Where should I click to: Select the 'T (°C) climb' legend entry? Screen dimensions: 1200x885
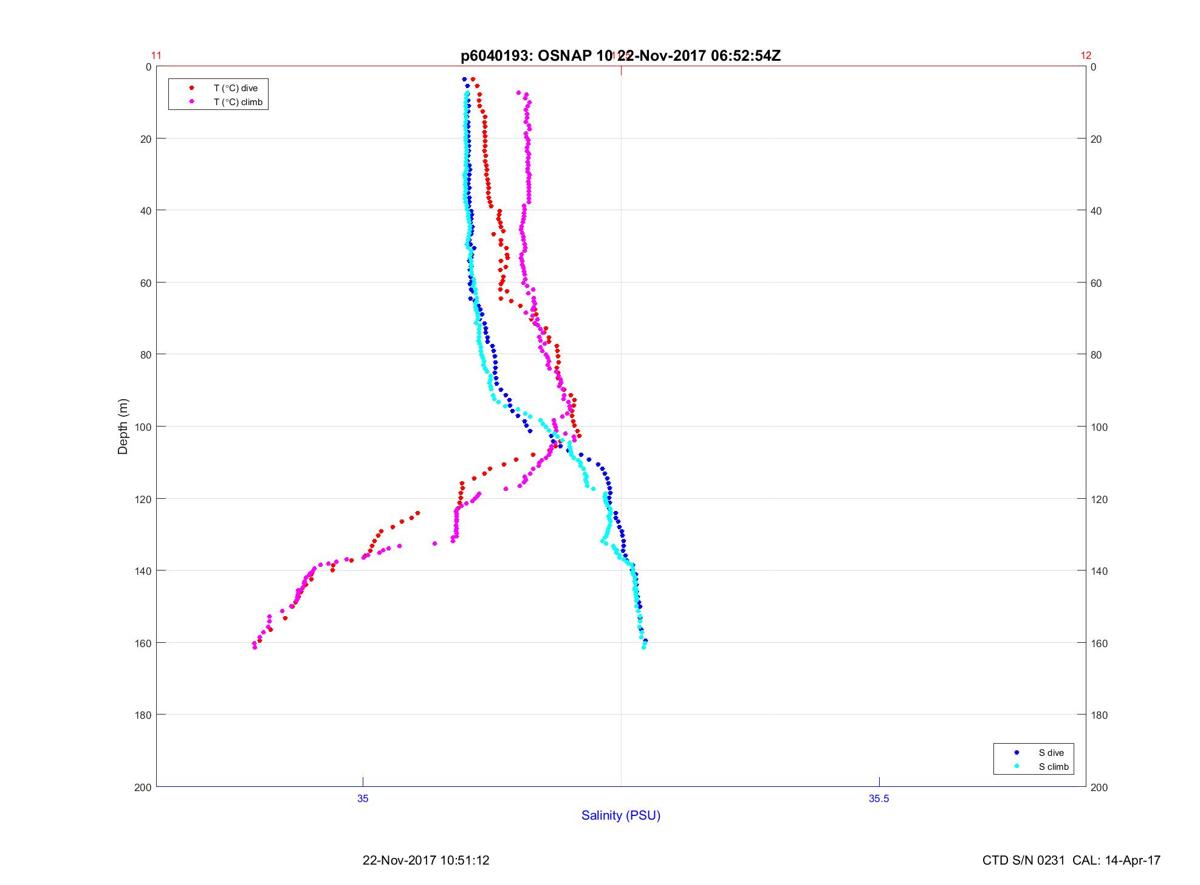[x=238, y=102]
